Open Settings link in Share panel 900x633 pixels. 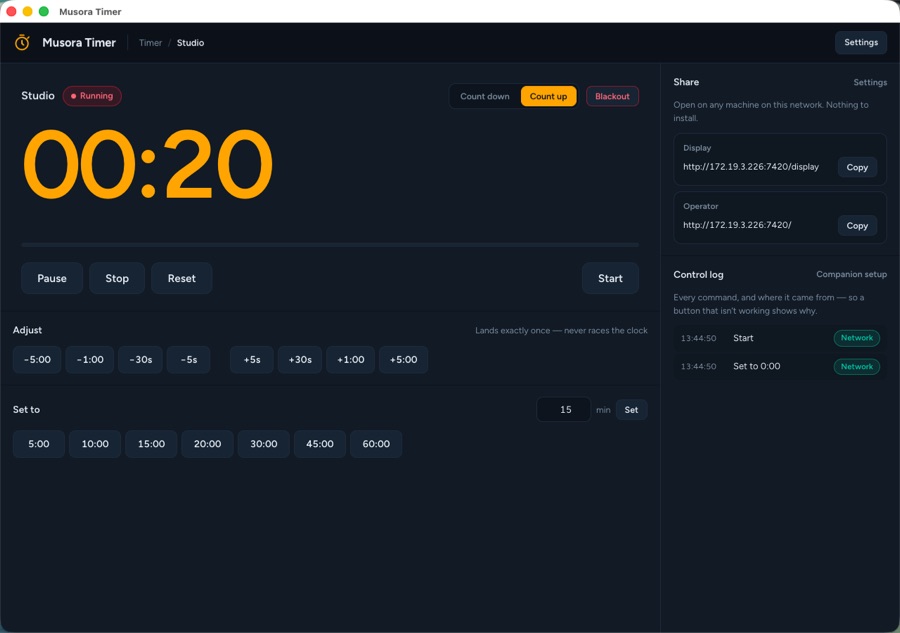click(x=870, y=83)
